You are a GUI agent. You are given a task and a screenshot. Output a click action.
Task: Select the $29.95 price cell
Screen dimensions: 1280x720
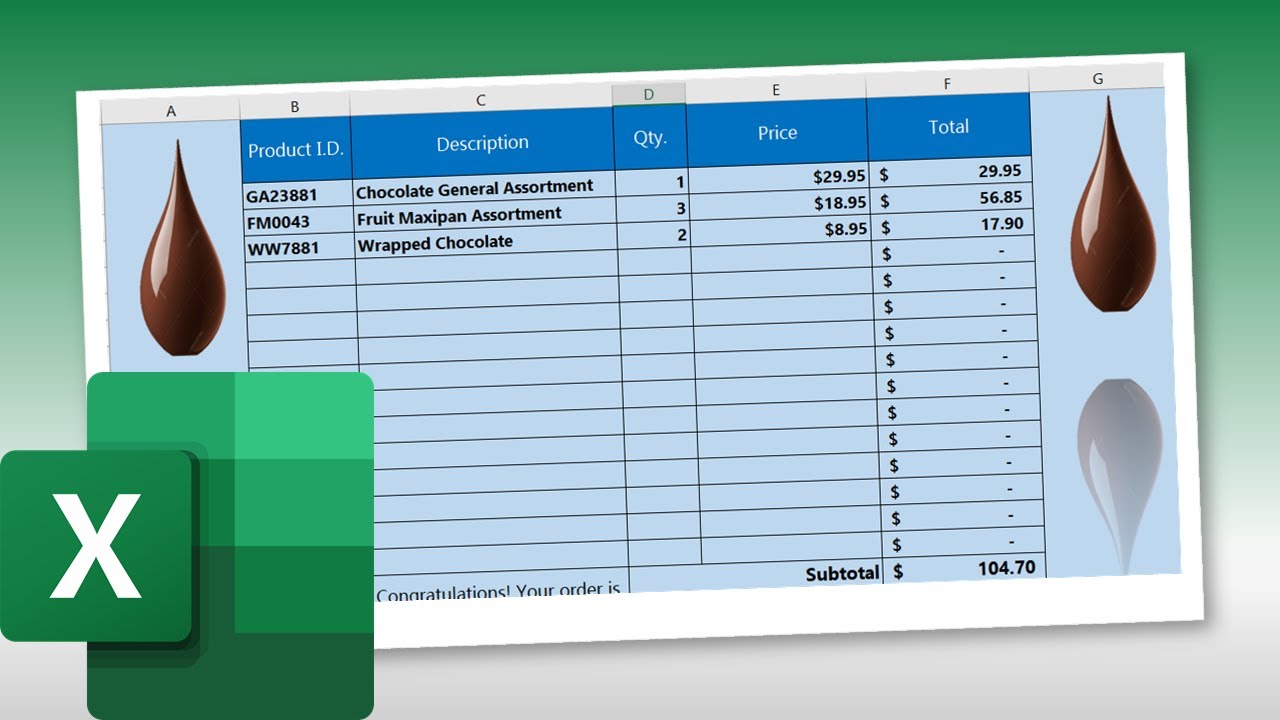click(x=780, y=176)
